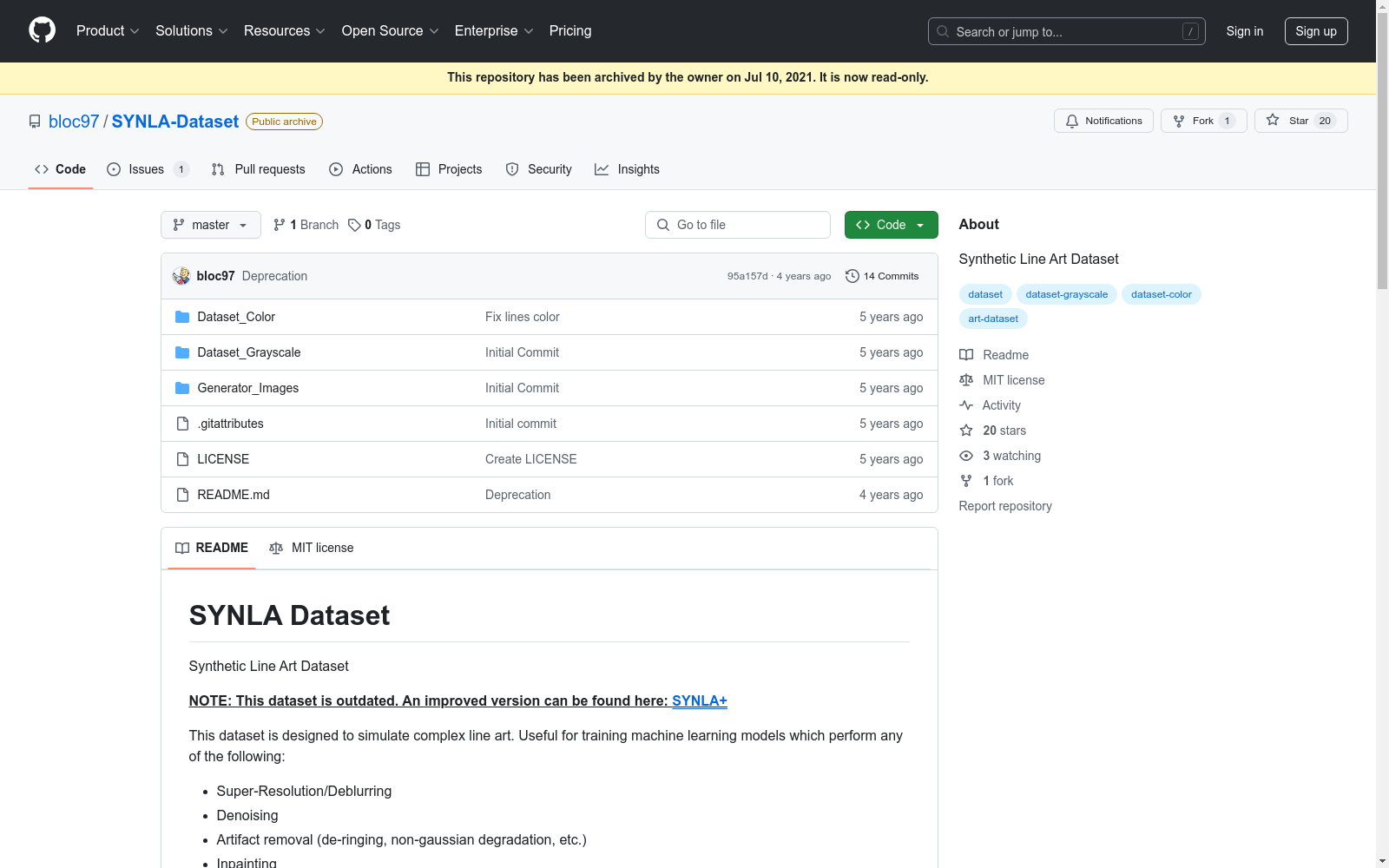Expand the Enterprise menu
Screen dimensions: 1389x868
pos(494,31)
